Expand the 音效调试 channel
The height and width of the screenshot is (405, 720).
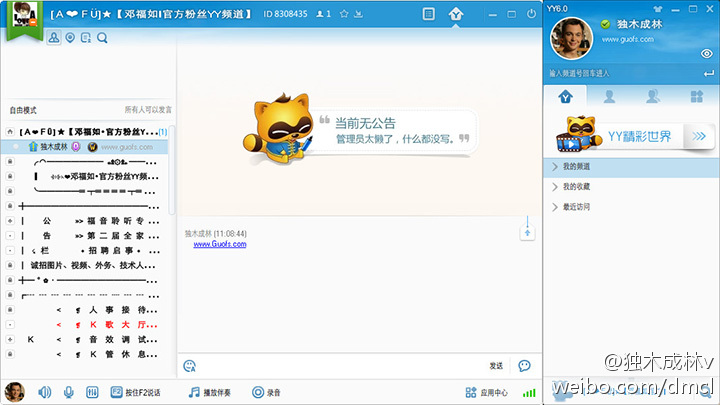10,339
